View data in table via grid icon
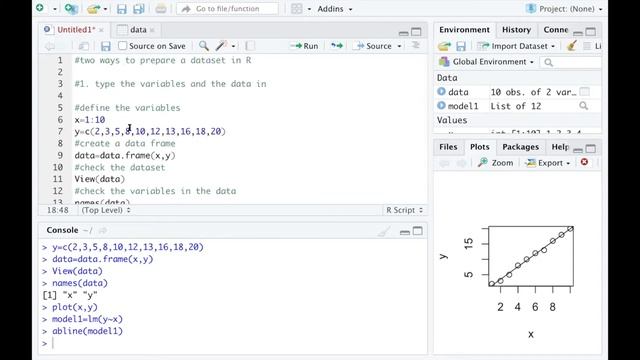The height and width of the screenshot is (360, 640). (x=584, y=91)
